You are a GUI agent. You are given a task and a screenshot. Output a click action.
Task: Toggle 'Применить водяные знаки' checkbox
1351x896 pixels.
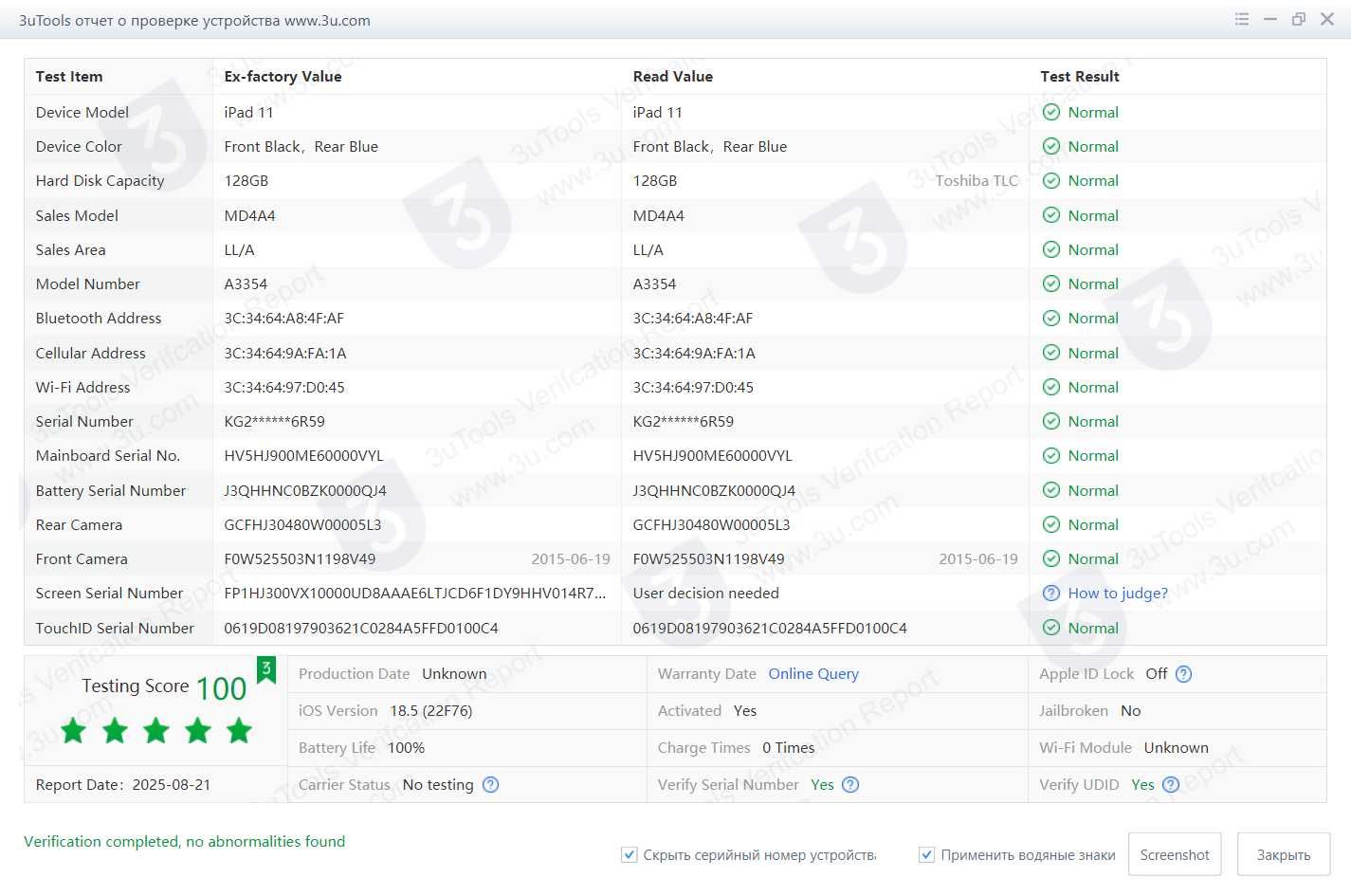coord(926,854)
